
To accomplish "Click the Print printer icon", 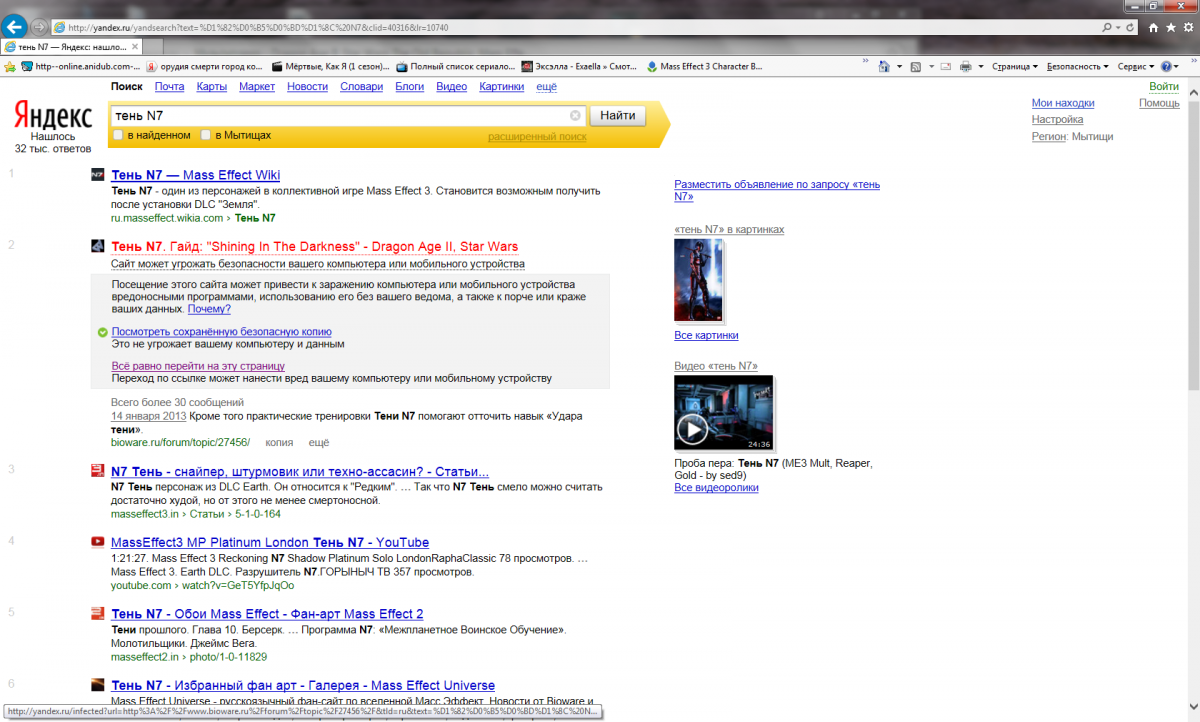I will tap(966, 67).
